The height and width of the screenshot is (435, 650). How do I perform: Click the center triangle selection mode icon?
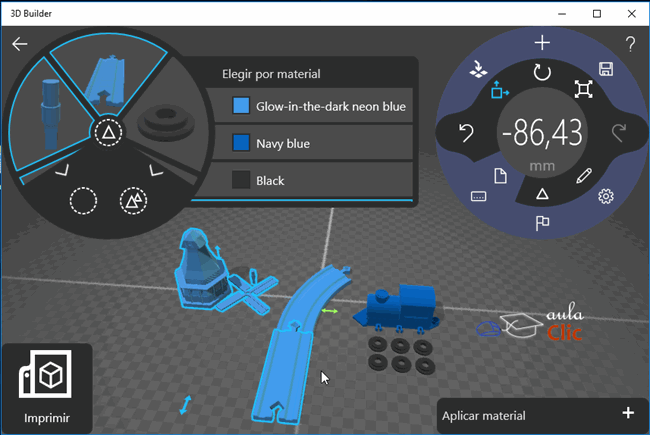pos(108,133)
